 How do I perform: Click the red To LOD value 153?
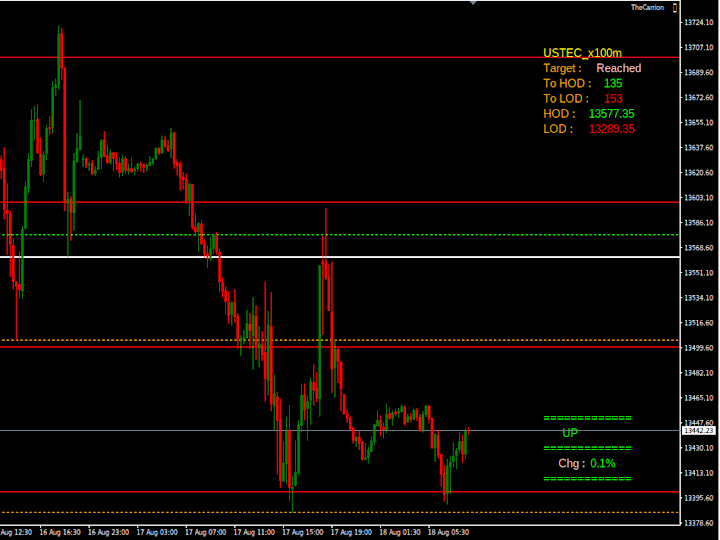tap(613, 98)
